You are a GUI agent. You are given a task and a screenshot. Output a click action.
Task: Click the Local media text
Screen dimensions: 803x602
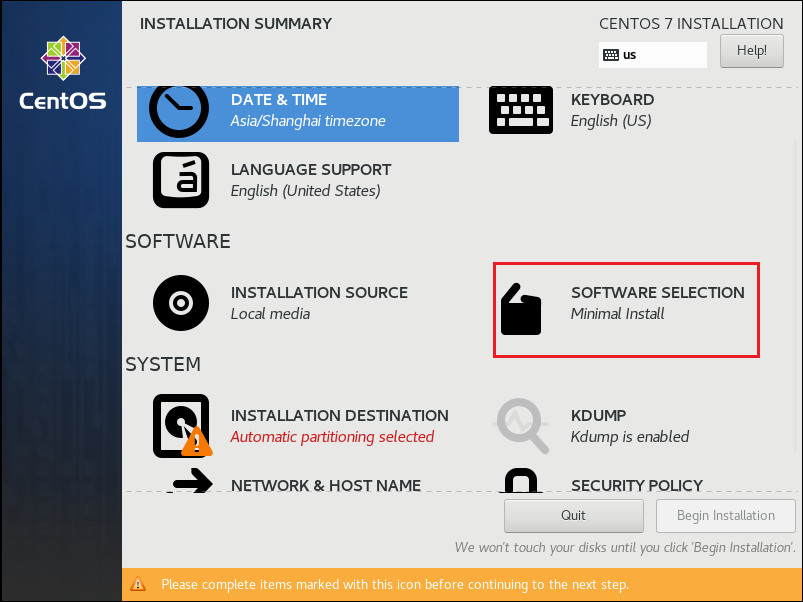pos(270,313)
